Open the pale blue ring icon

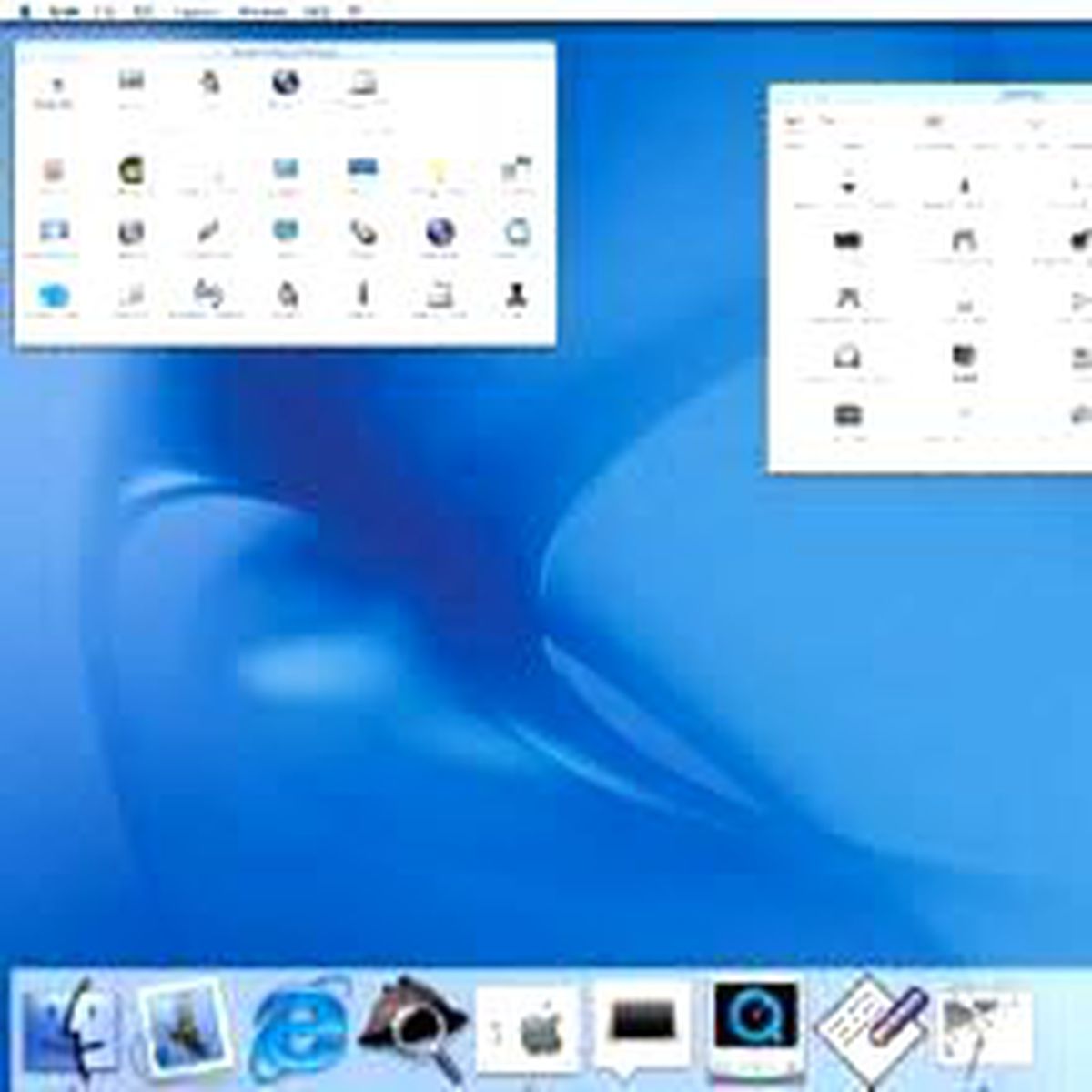517,234
